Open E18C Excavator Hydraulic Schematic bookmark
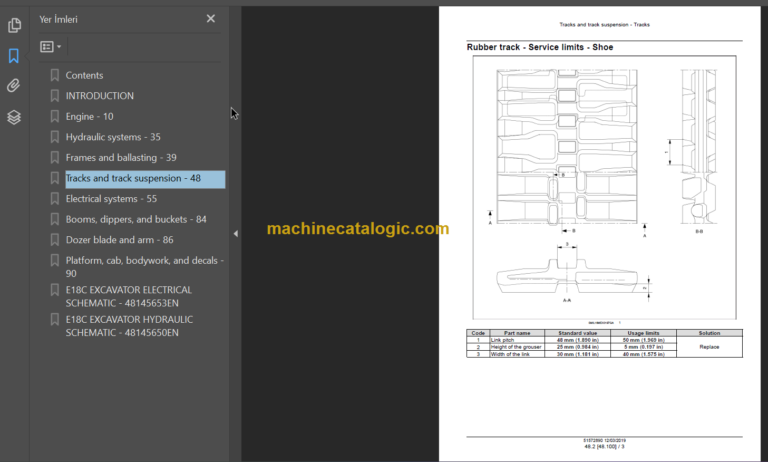Image resolution: width=768 pixels, height=462 pixels. pos(129,326)
